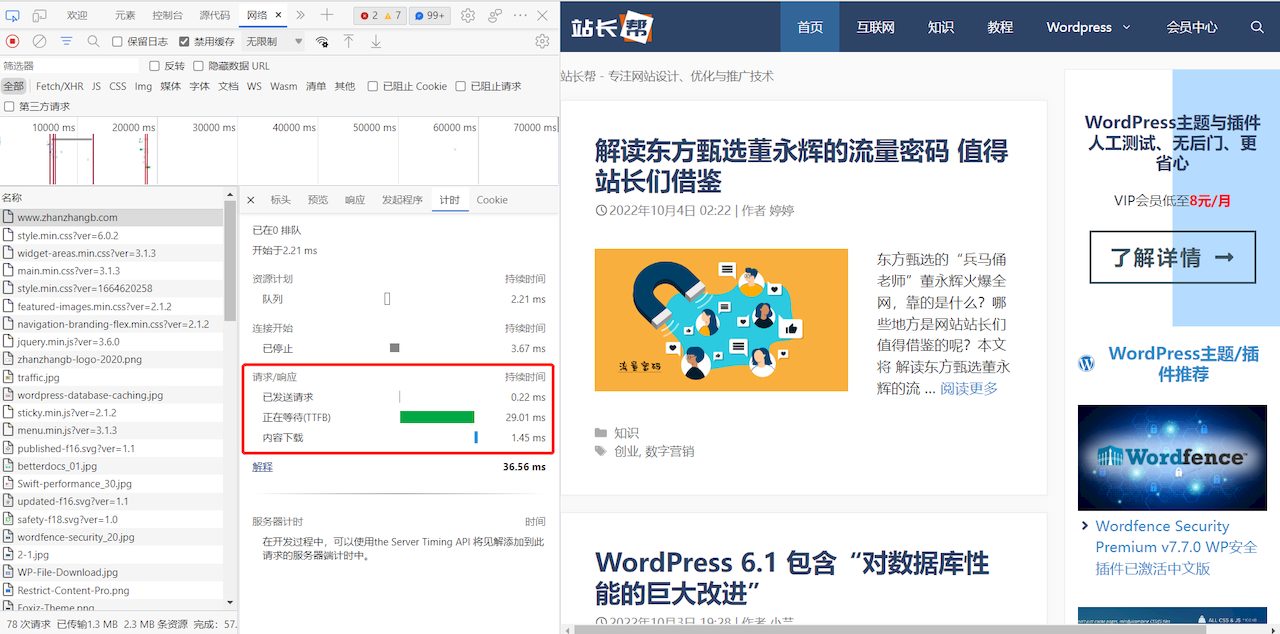Import a HAR file
Viewport: 1280px width, 634px height.
tap(348, 41)
